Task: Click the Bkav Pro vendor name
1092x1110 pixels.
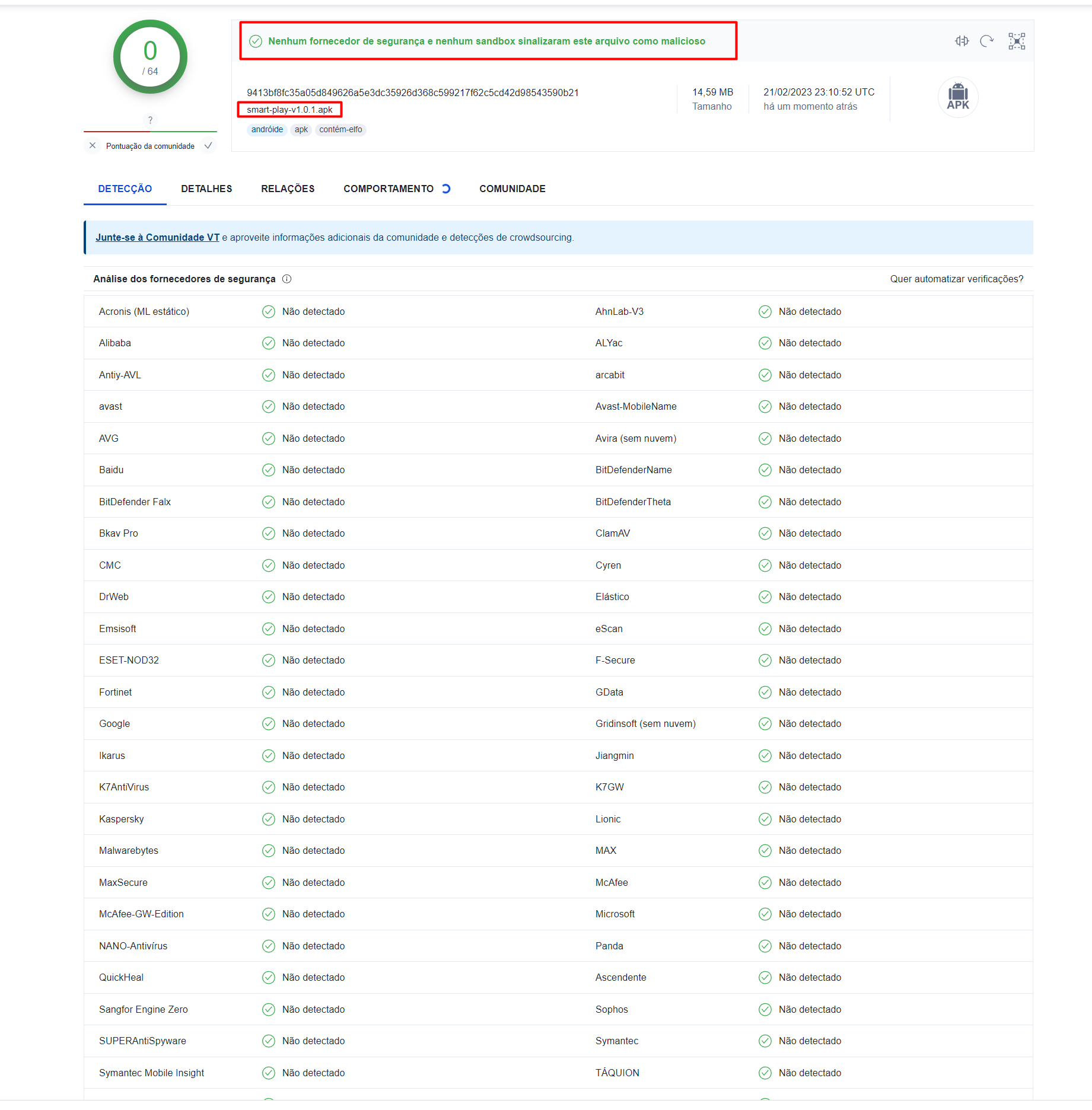Action: click(119, 533)
